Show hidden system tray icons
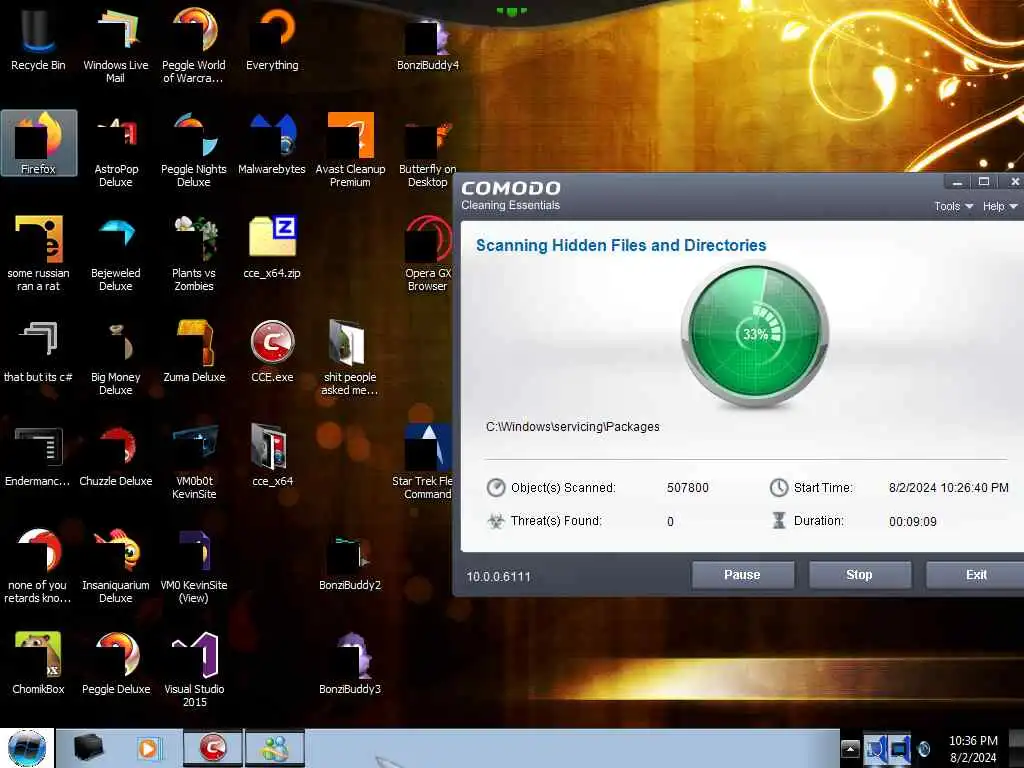The width and height of the screenshot is (1024, 768). pos(850,748)
